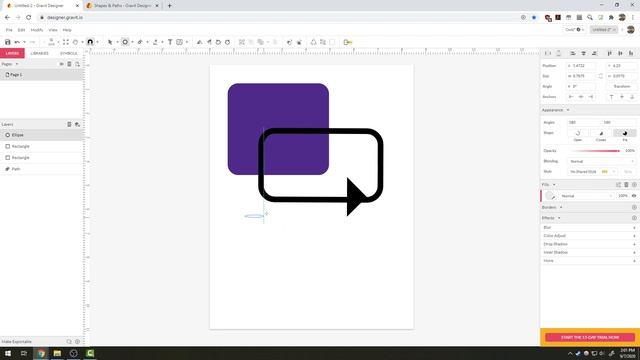Open the Edit menu

21,30
